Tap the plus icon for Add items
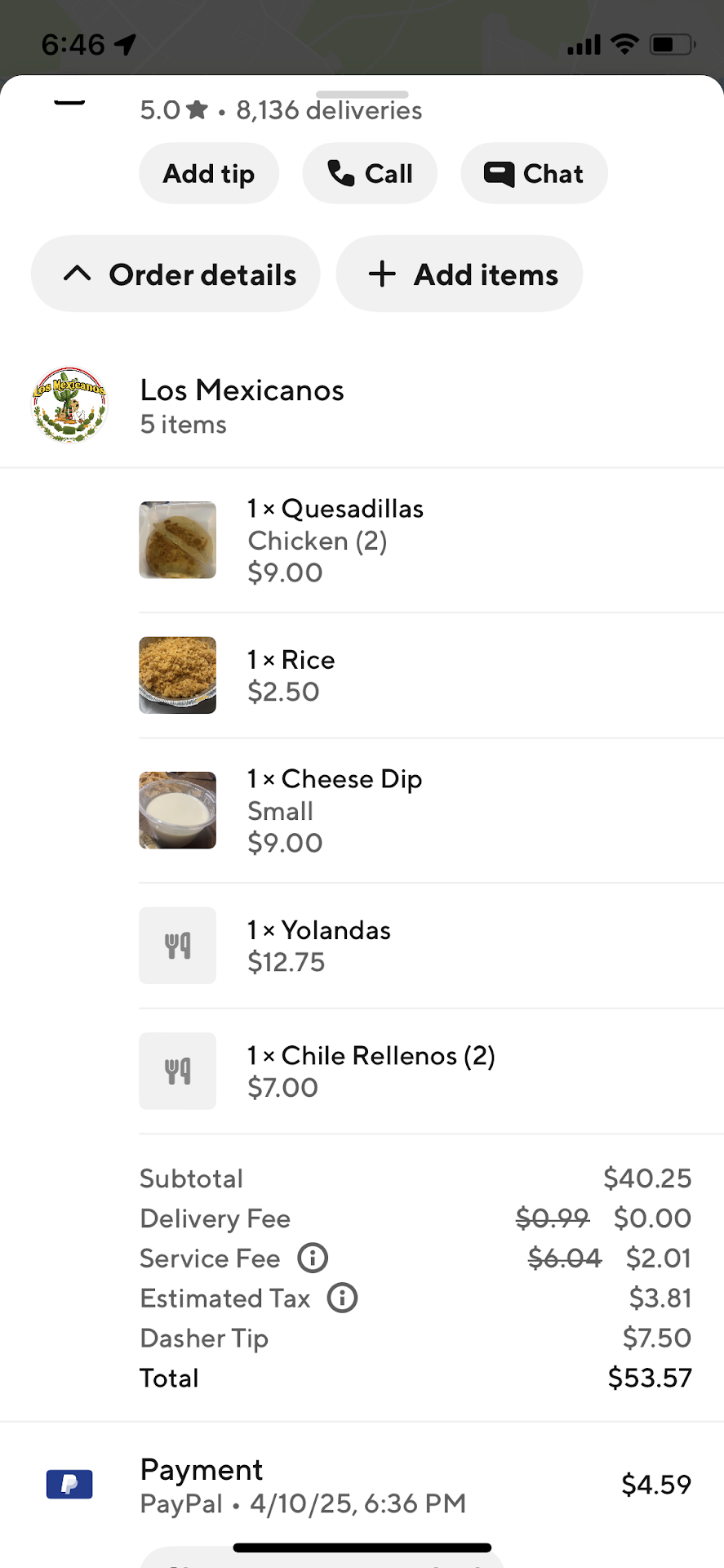The image size is (724, 1568). [x=382, y=274]
